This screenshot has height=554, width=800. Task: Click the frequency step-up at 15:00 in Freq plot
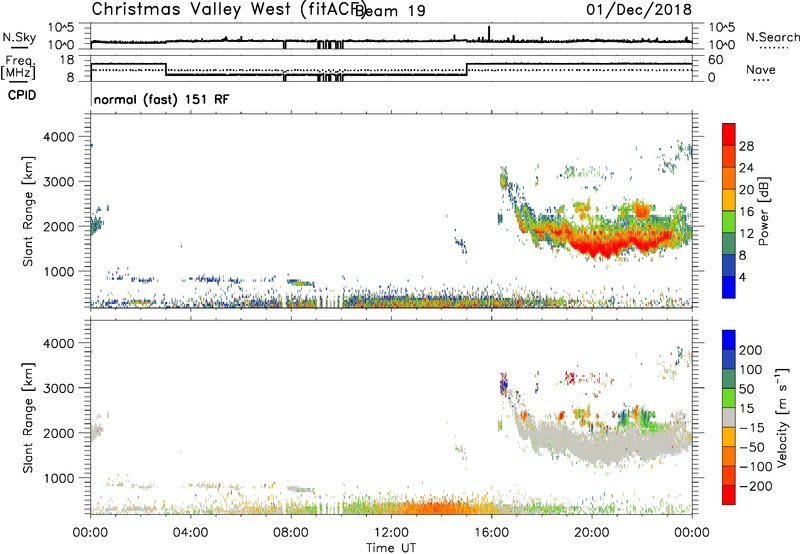pos(467,69)
